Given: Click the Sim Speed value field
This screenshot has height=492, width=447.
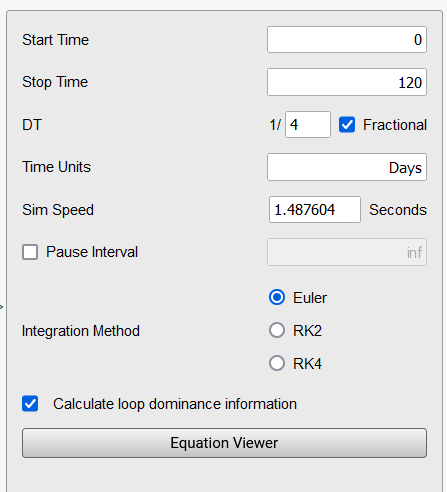Looking at the screenshot, I should click(x=315, y=210).
